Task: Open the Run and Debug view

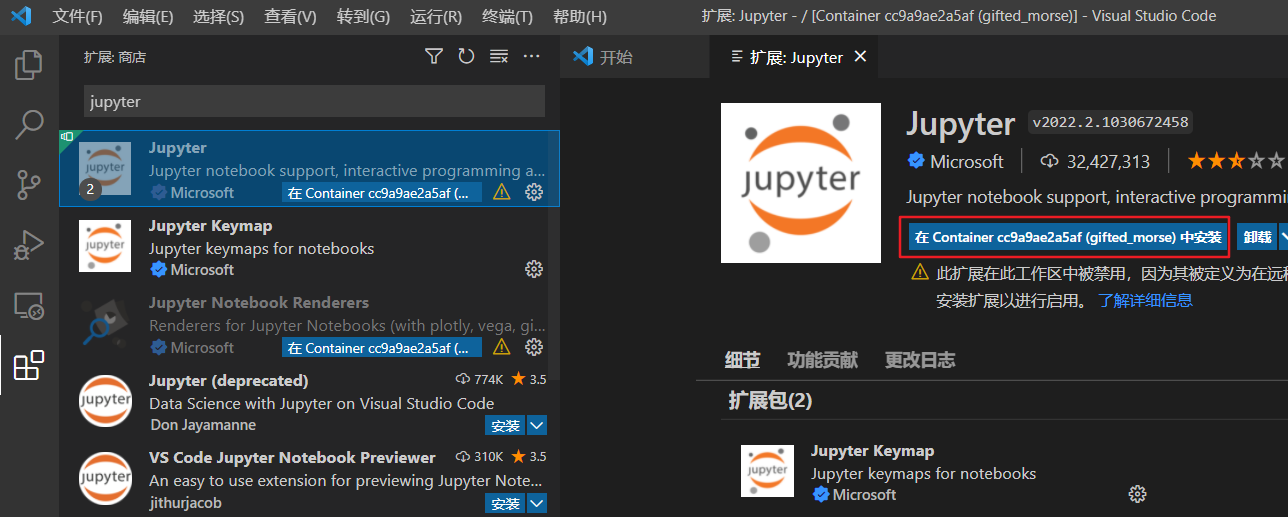Action: point(29,245)
